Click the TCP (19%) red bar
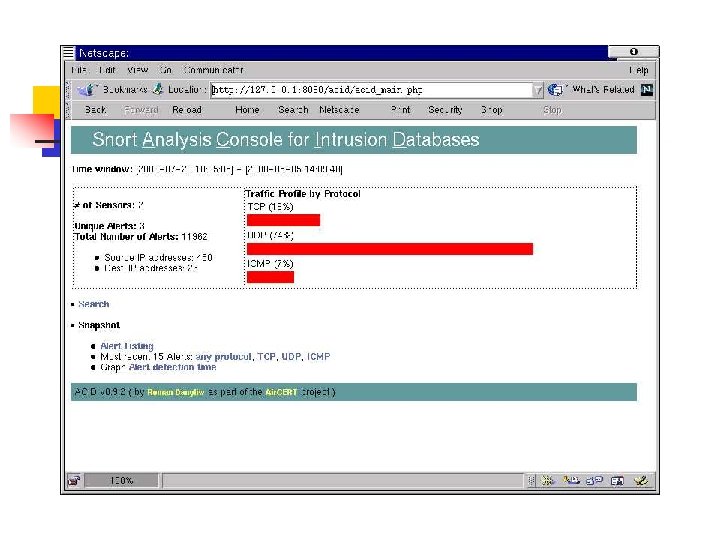This screenshot has width=720, height=540. [283, 220]
